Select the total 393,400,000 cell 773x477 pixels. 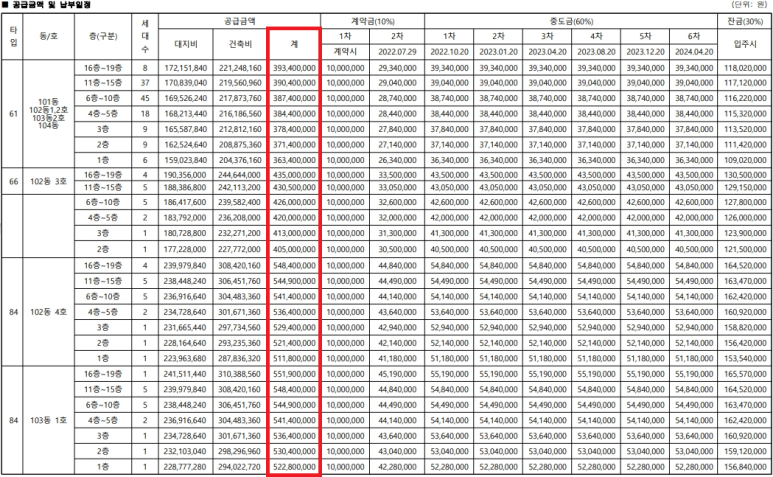click(x=294, y=68)
